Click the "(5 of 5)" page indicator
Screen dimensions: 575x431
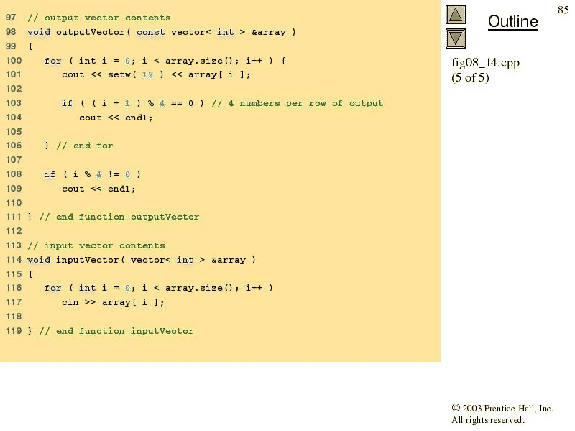470,78
